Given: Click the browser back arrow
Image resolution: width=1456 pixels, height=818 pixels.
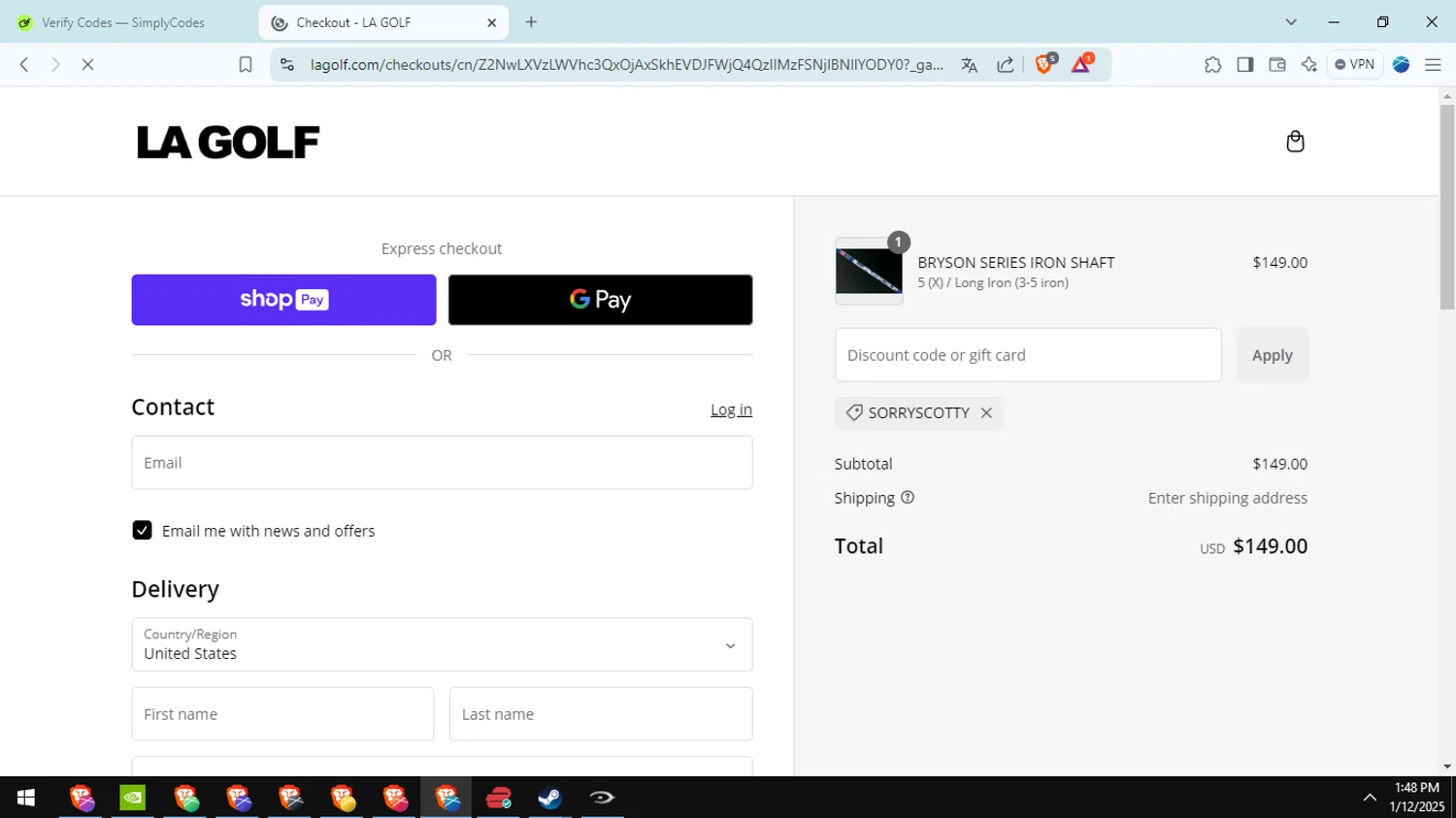Looking at the screenshot, I should 24,64.
